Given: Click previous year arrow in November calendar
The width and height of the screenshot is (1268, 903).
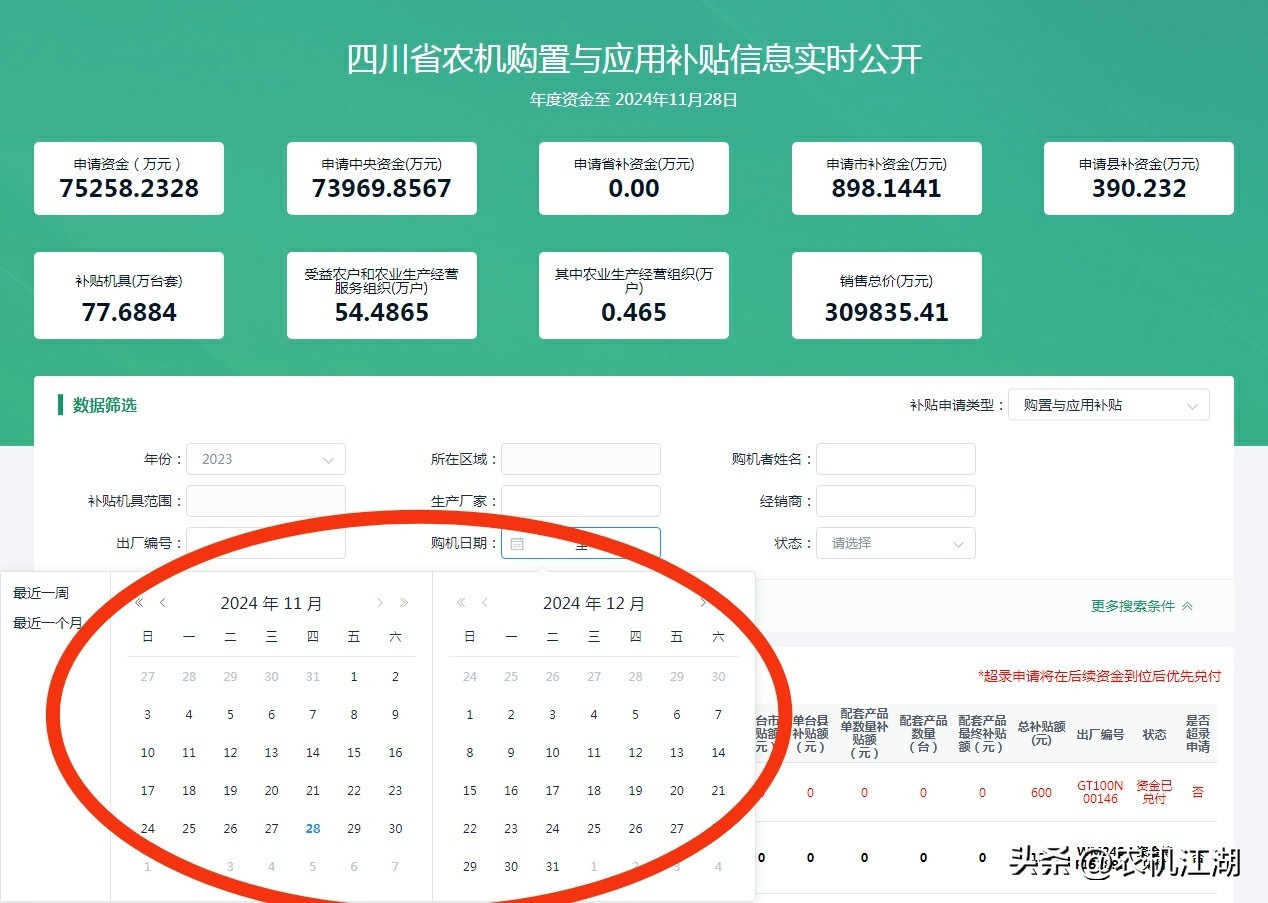Looking at the screenshot, I should coord(139,602).
